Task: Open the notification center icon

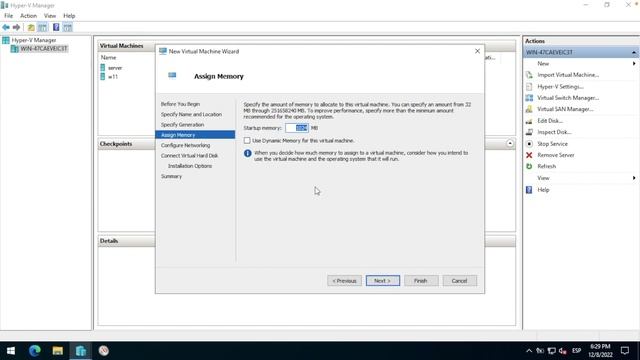Action: pos(624,351)
